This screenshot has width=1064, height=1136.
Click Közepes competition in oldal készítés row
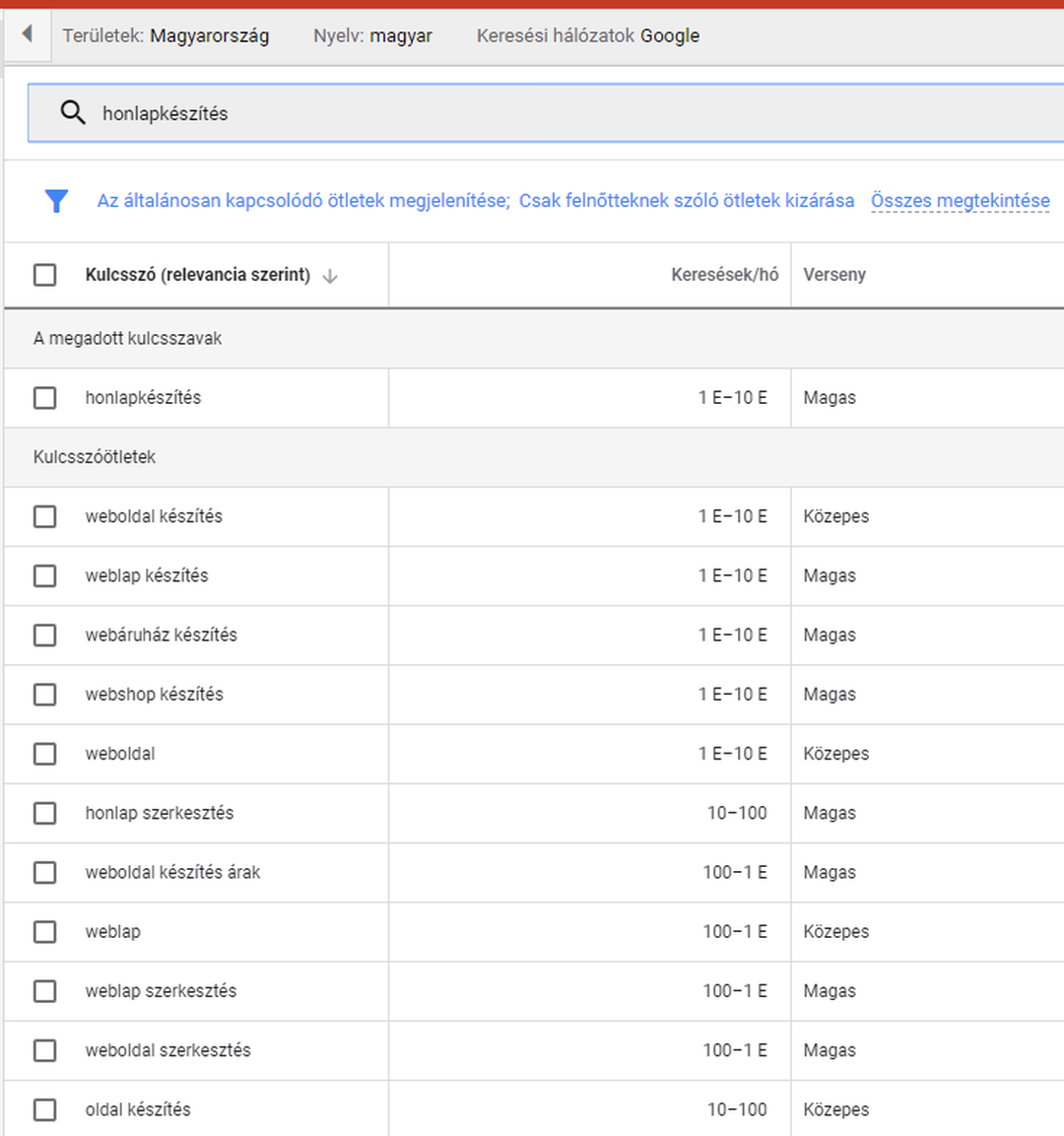click(835, 1110)
